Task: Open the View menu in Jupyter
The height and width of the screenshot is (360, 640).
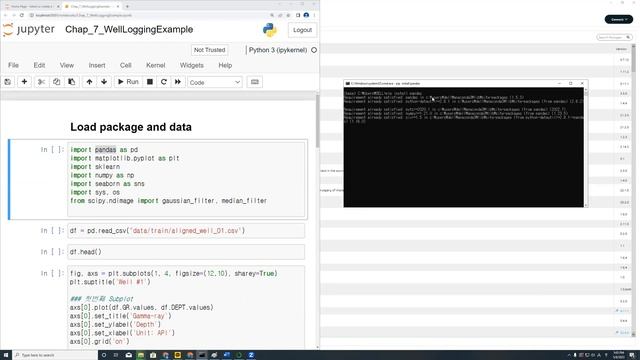Action: tap(67, 65)
